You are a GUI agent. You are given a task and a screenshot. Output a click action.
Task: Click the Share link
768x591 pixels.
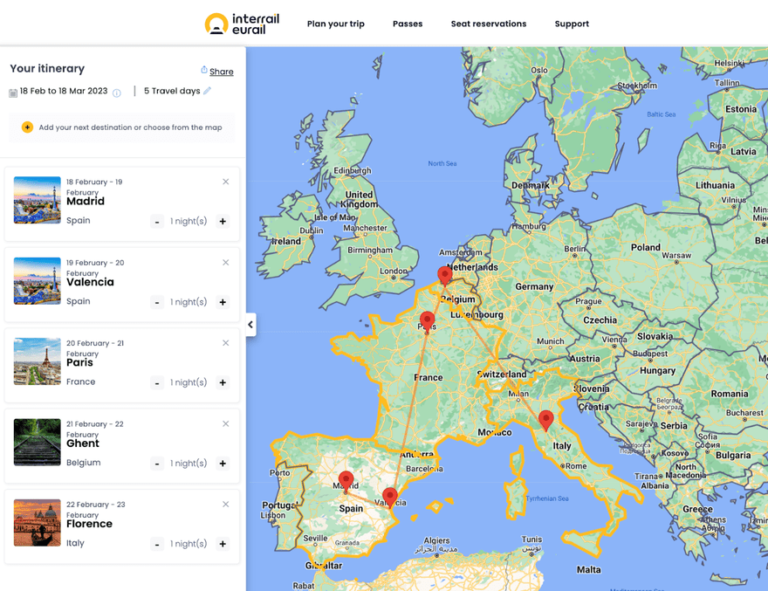[x=220, y=71]
